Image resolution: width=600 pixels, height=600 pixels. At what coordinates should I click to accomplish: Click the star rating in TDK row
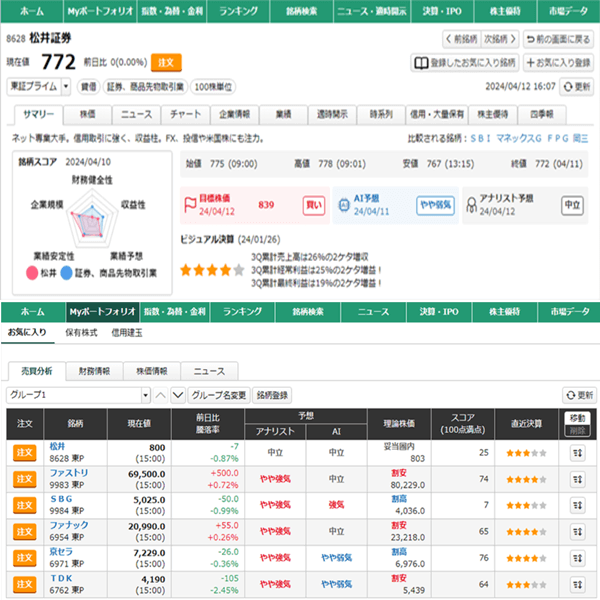(x=526, y=585)
